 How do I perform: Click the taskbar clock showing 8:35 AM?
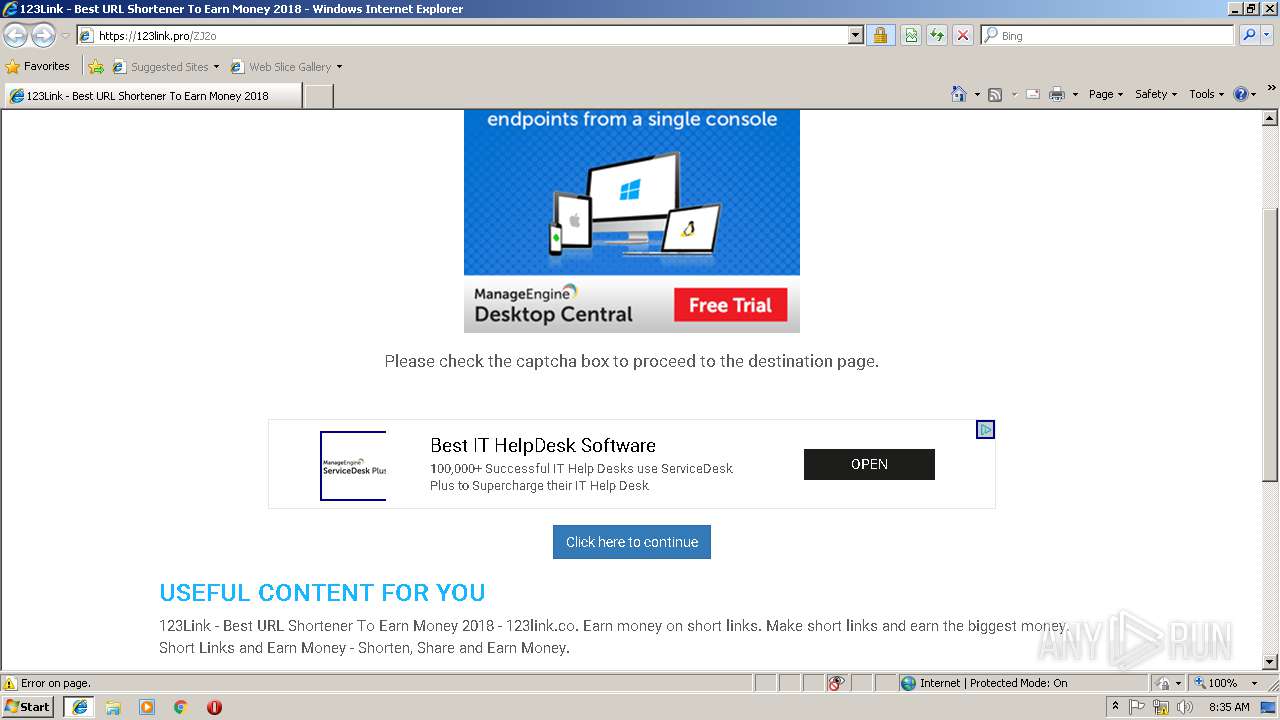pyautogui.click(x=1229, y=707)
